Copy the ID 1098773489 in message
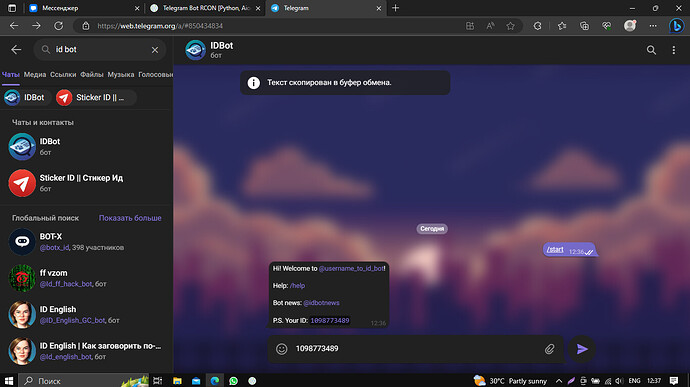This screenshot has height=387, width=690. 330,321
